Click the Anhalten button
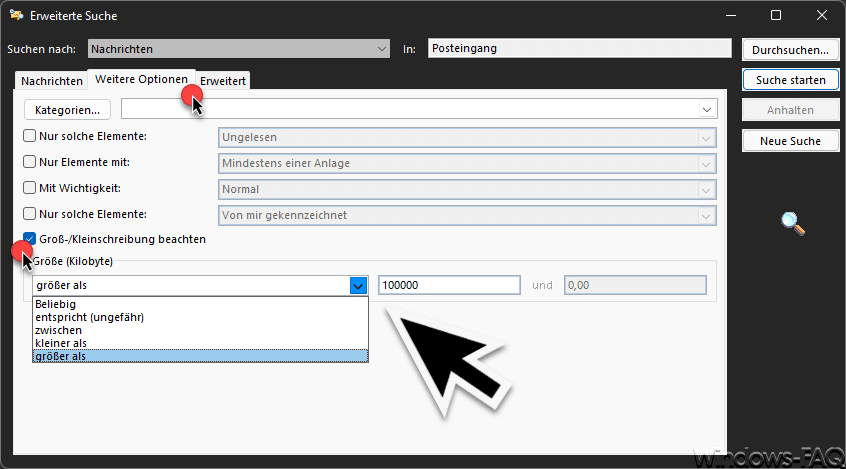This screenshot has height=469, width=846. [790, 110]
